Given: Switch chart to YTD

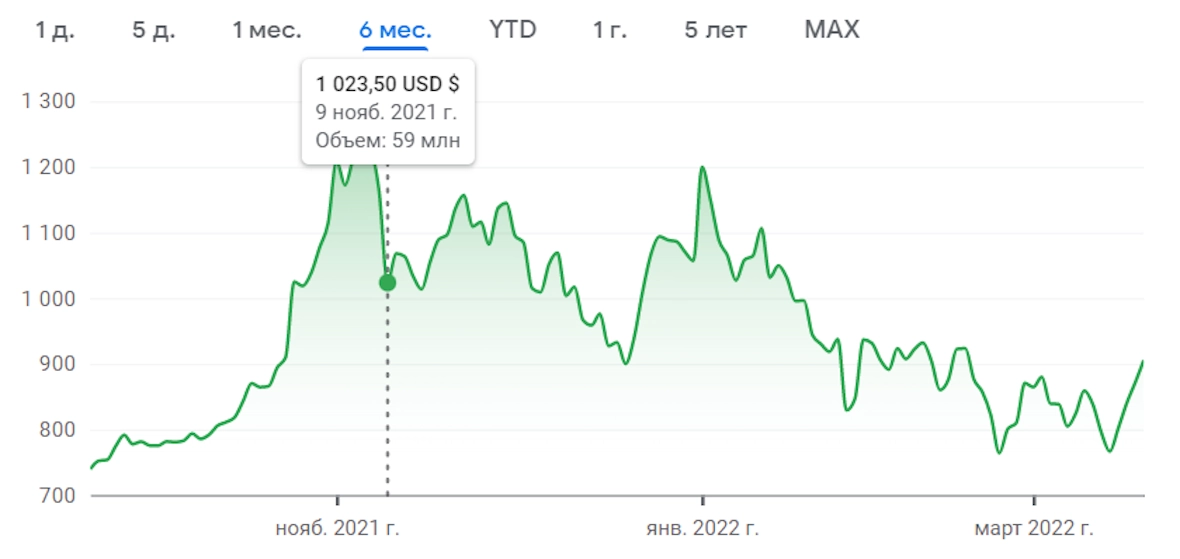Looking at the screenshot, I should tap(512, 30).
